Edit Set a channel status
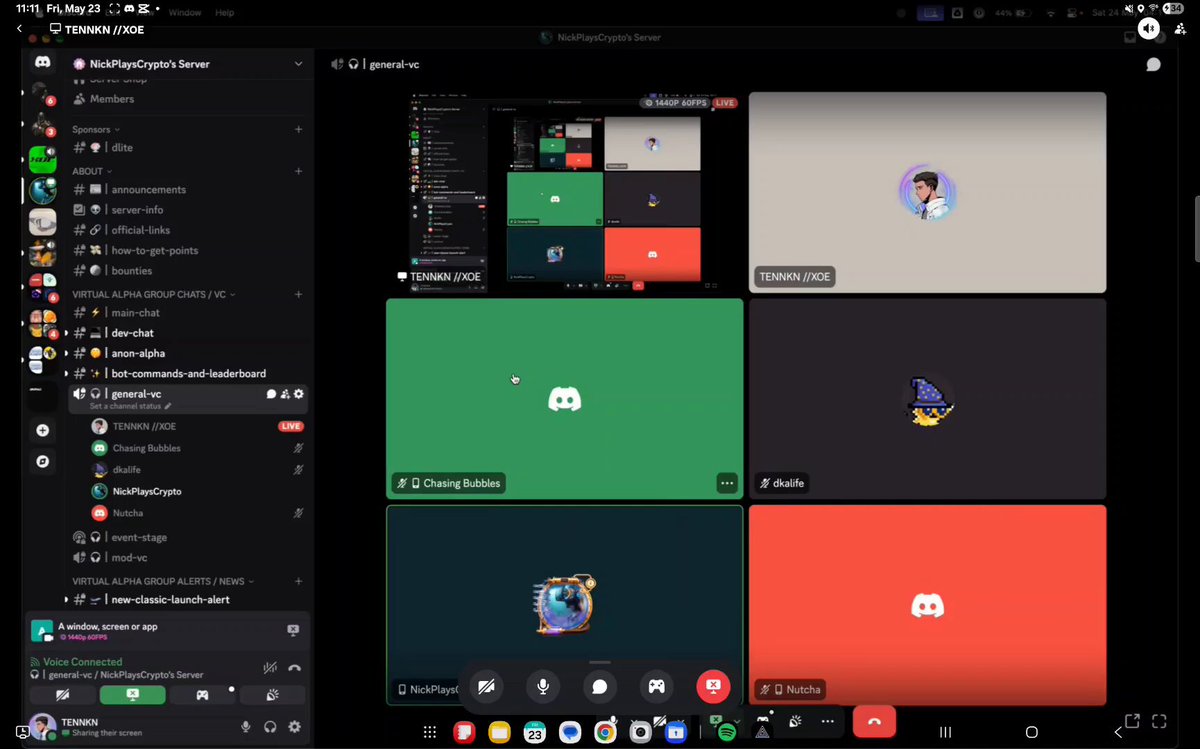1200x749 pixels. pyautogui.click(x=130, y=407)
